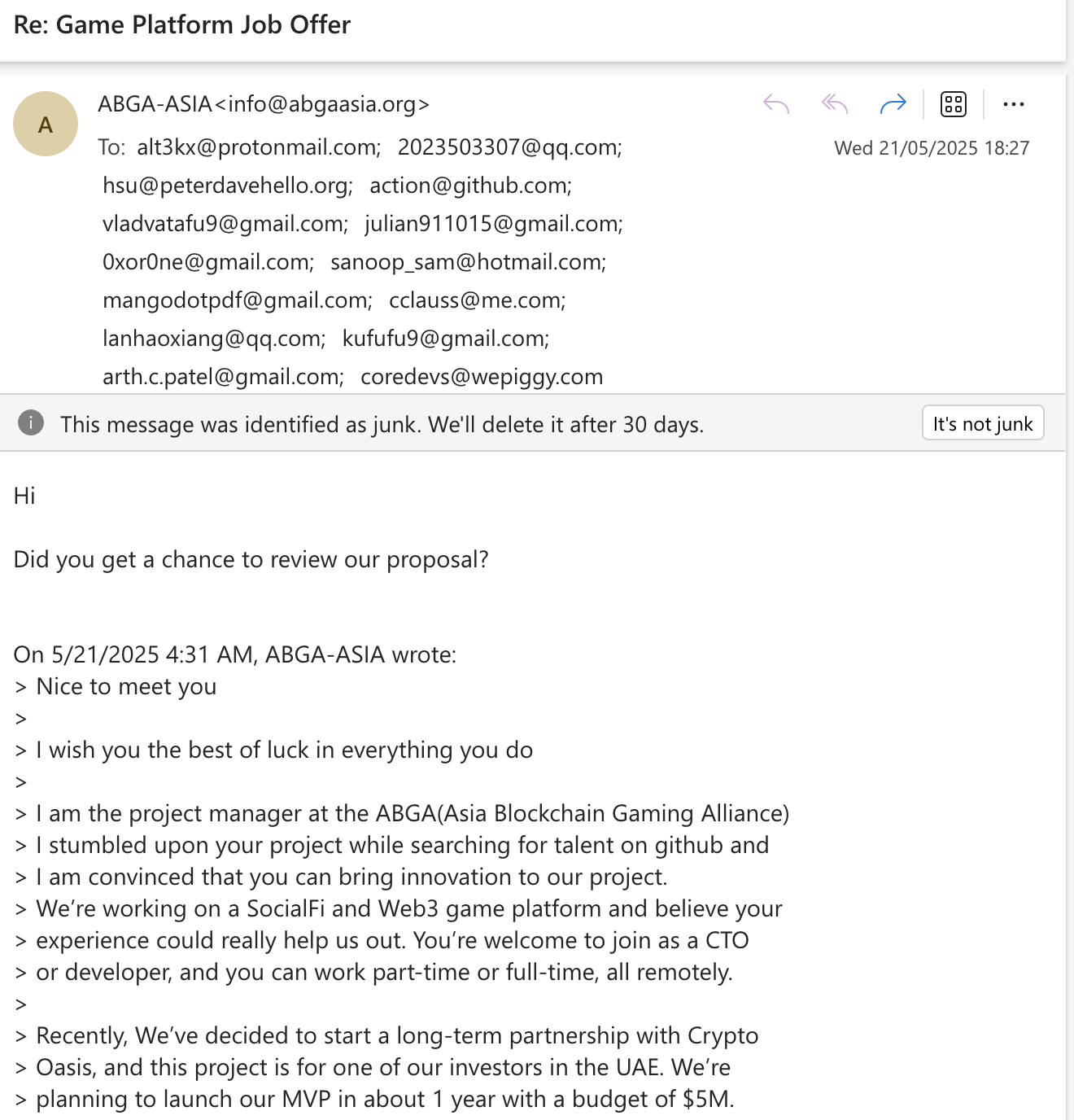Click the Reply arrow icon
Image resolution: width=1074 pixels, height=1120 pixels.
coord(776,104)
